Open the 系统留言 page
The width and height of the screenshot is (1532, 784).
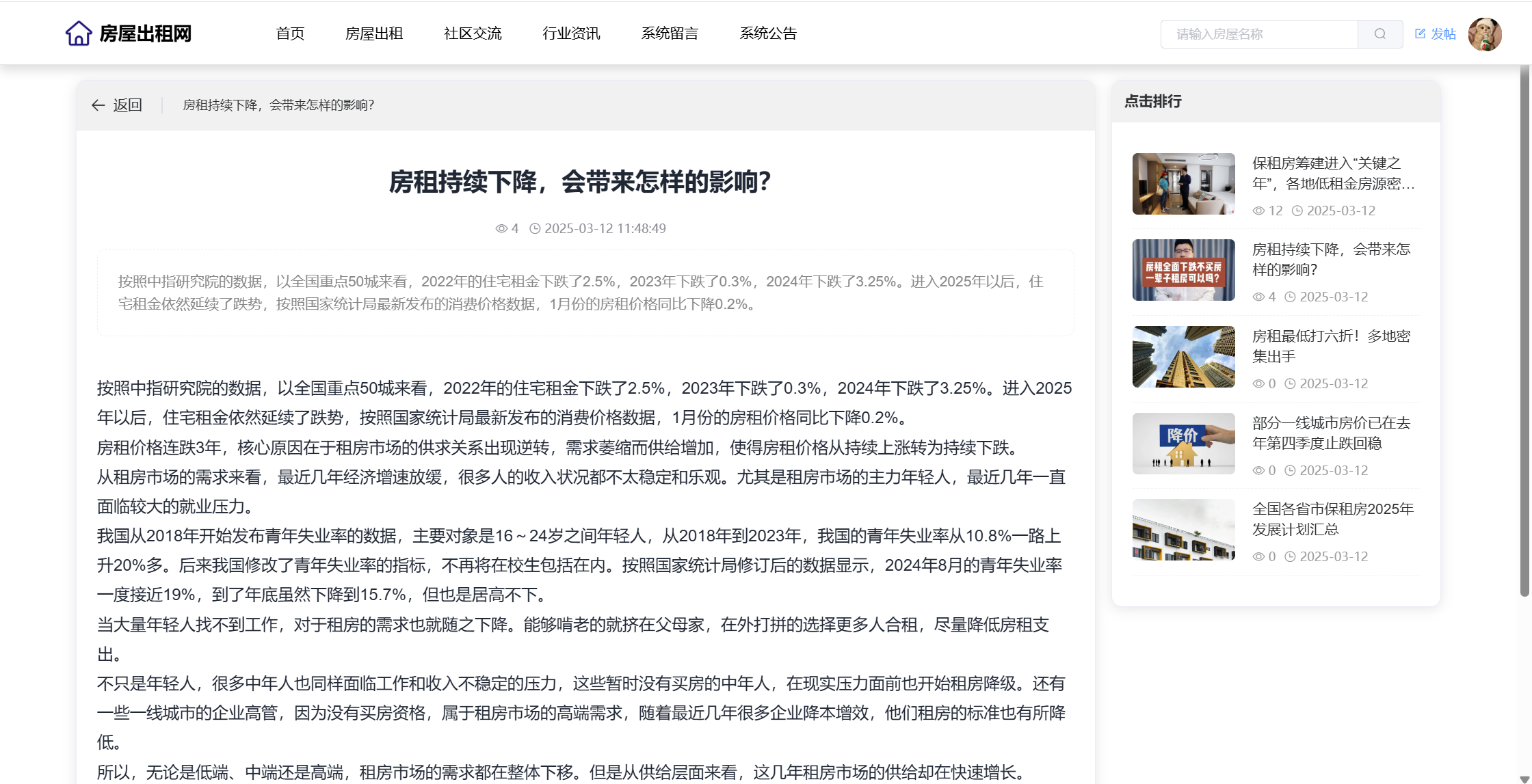pyautogui.click(x=670, y=33)
